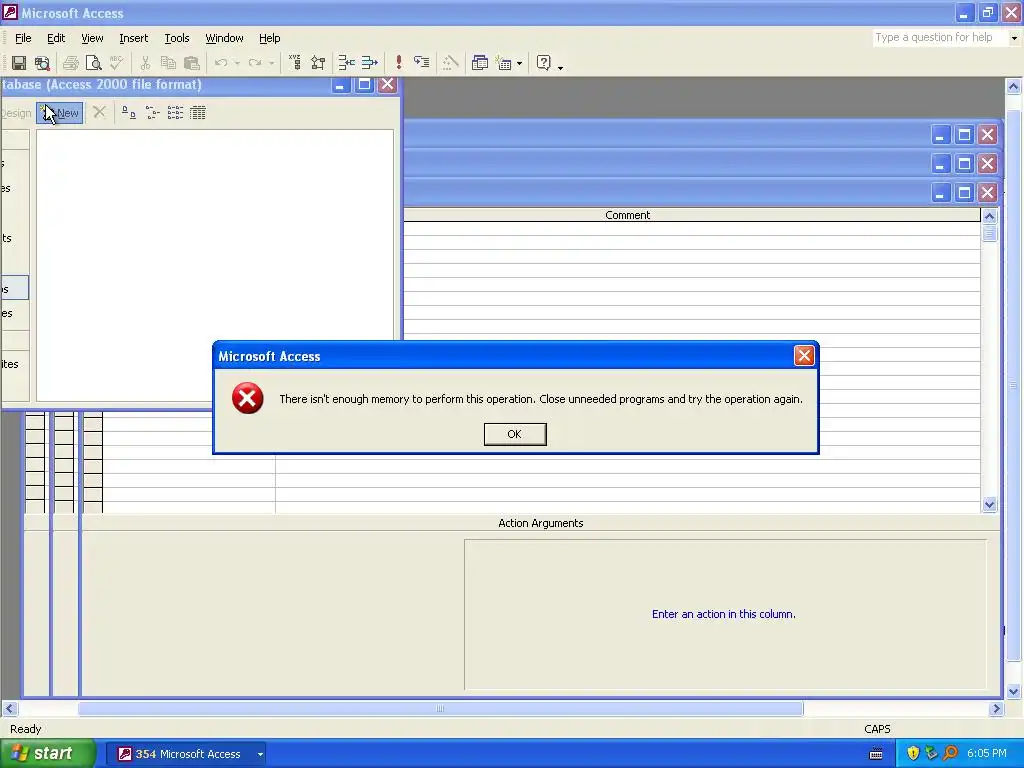Click the Build wand icon
Viewport: 1024px width, 768px height.
[451, 63]
